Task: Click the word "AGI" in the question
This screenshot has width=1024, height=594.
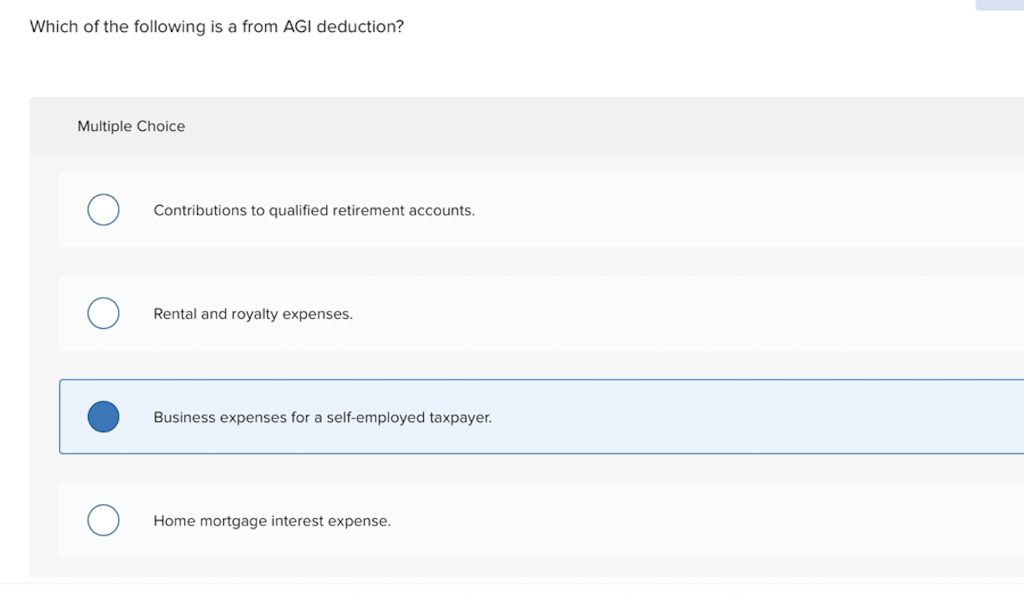Action: (x=297, y=27)
